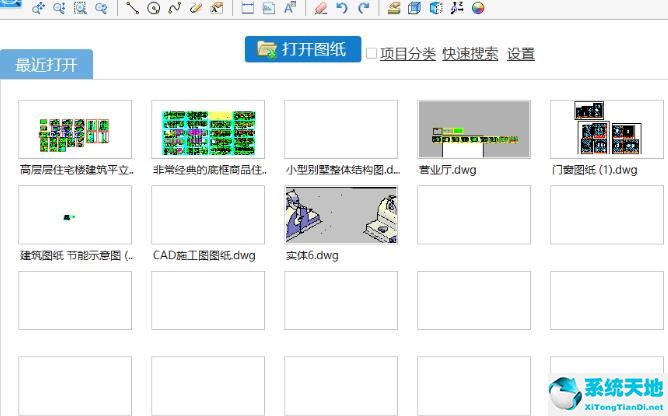Open the color wheel settings
This screenshot has width=668, height=416.
pyautogui.click(x=478, y=8)
